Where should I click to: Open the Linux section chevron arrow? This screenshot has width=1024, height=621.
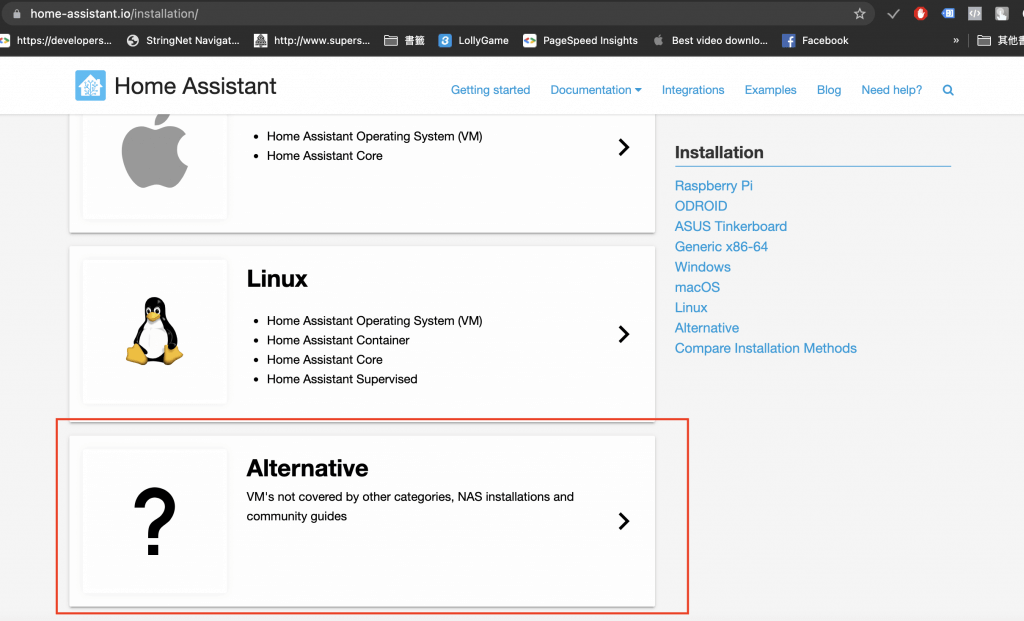(x=624, y=334)
